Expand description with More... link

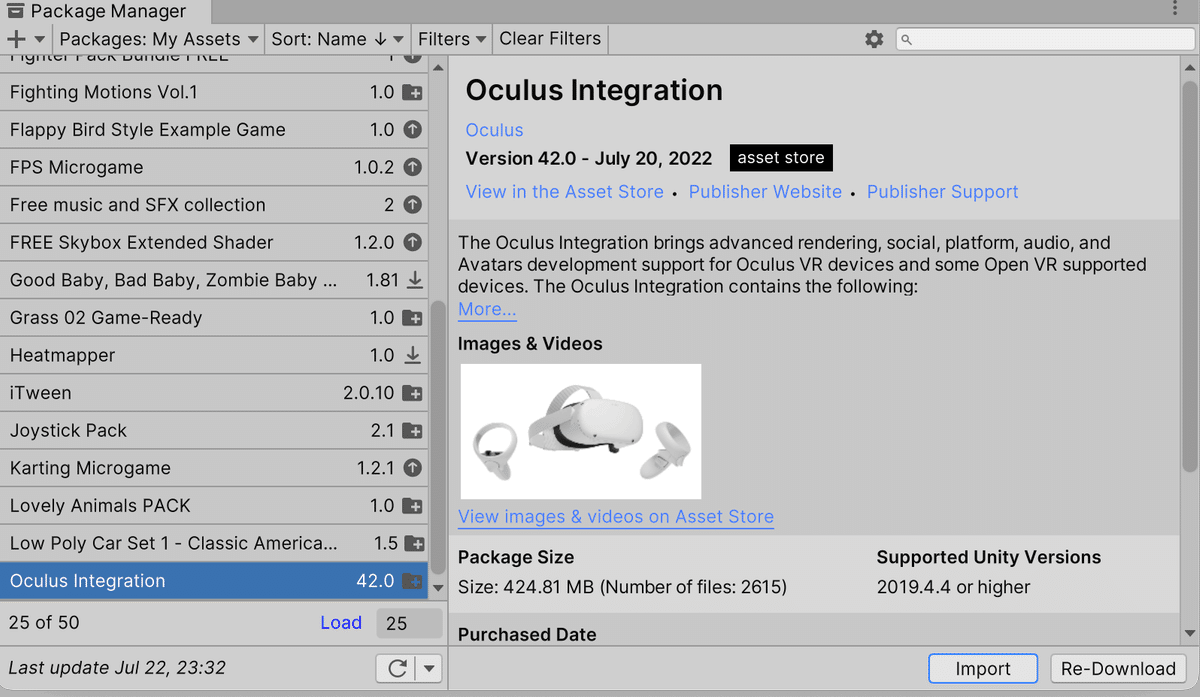point(487,309)
